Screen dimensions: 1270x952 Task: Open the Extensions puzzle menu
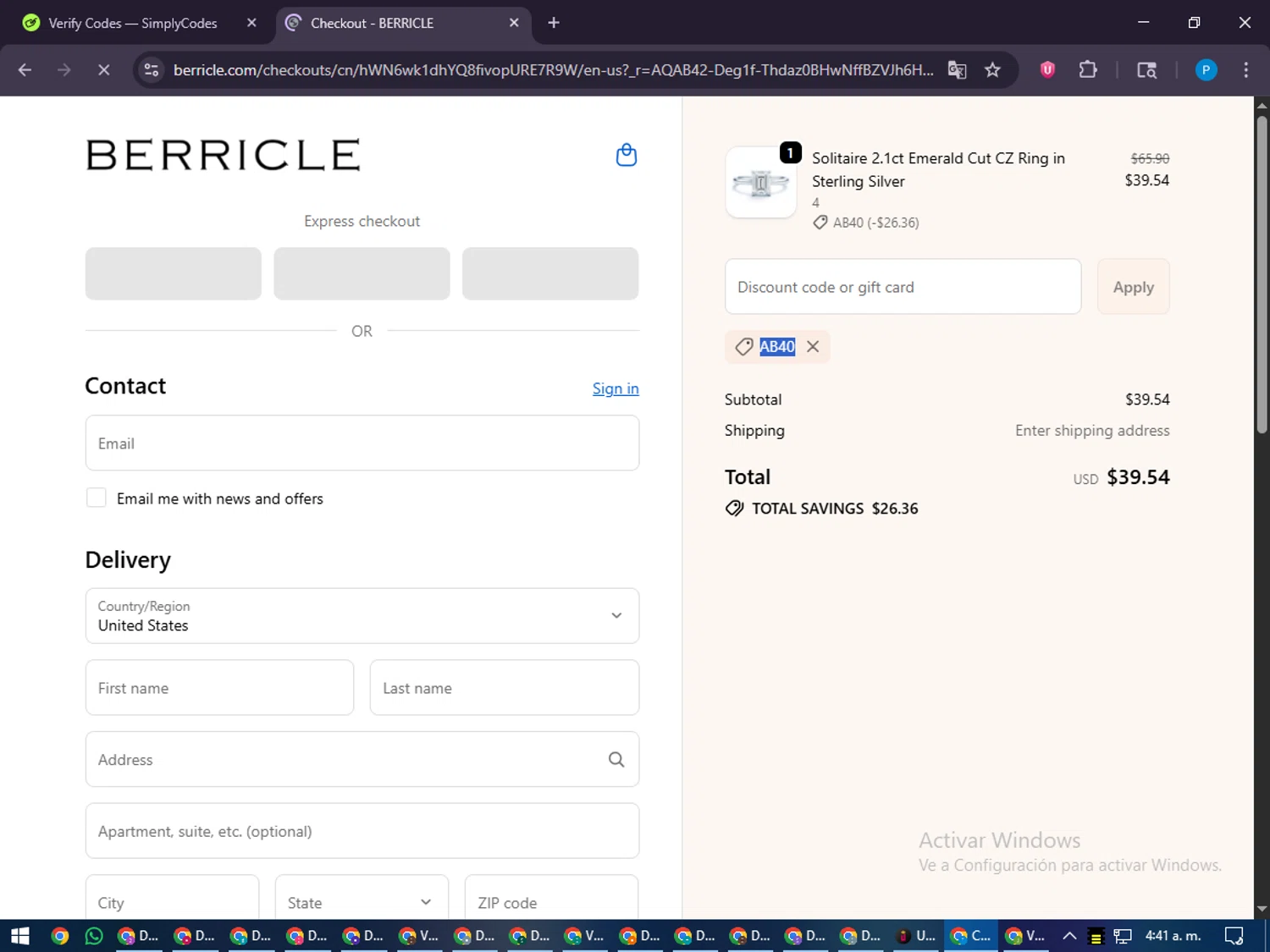pos(1088,70)
